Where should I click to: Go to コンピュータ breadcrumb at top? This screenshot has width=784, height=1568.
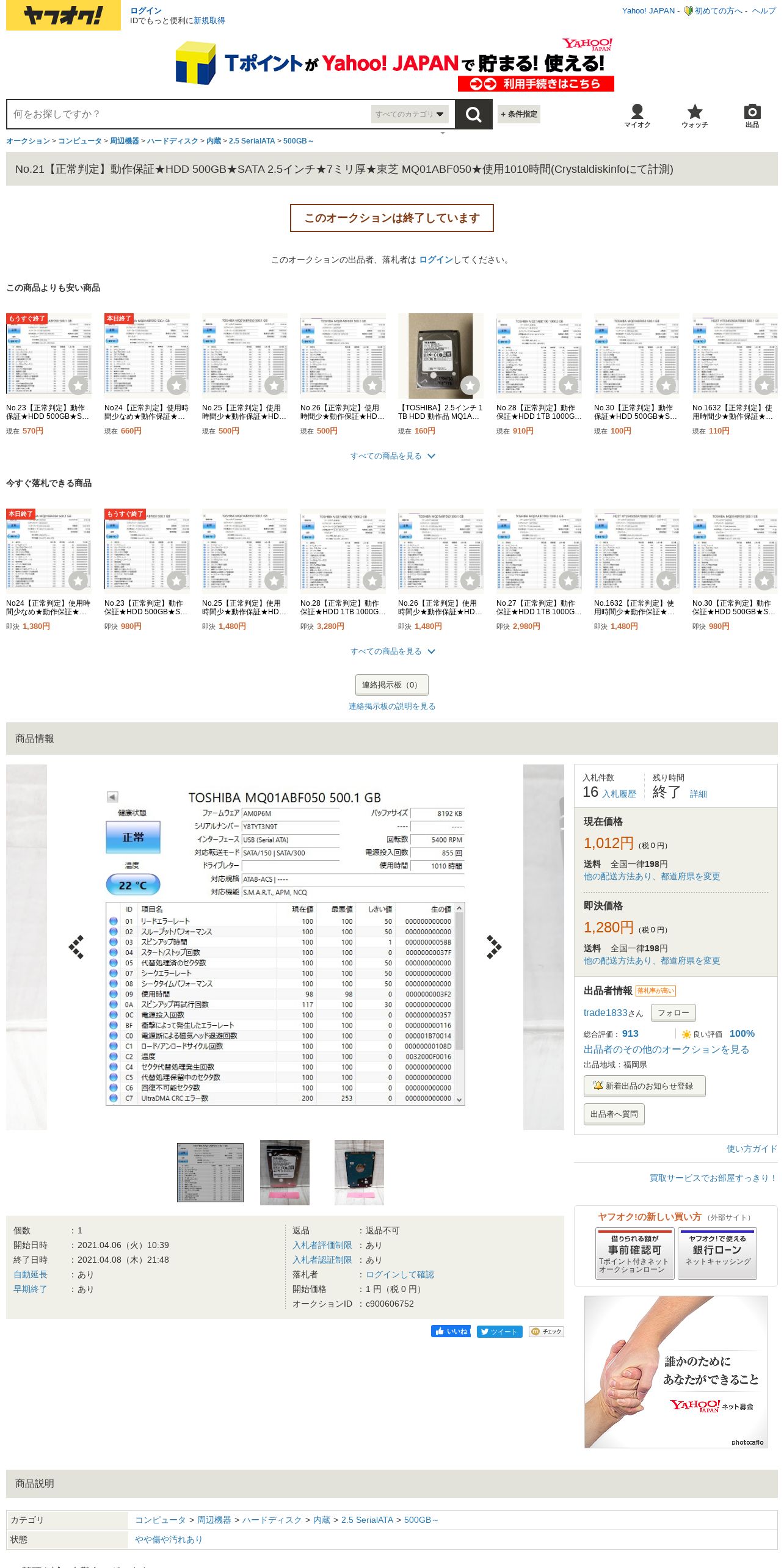pos(80,141)
